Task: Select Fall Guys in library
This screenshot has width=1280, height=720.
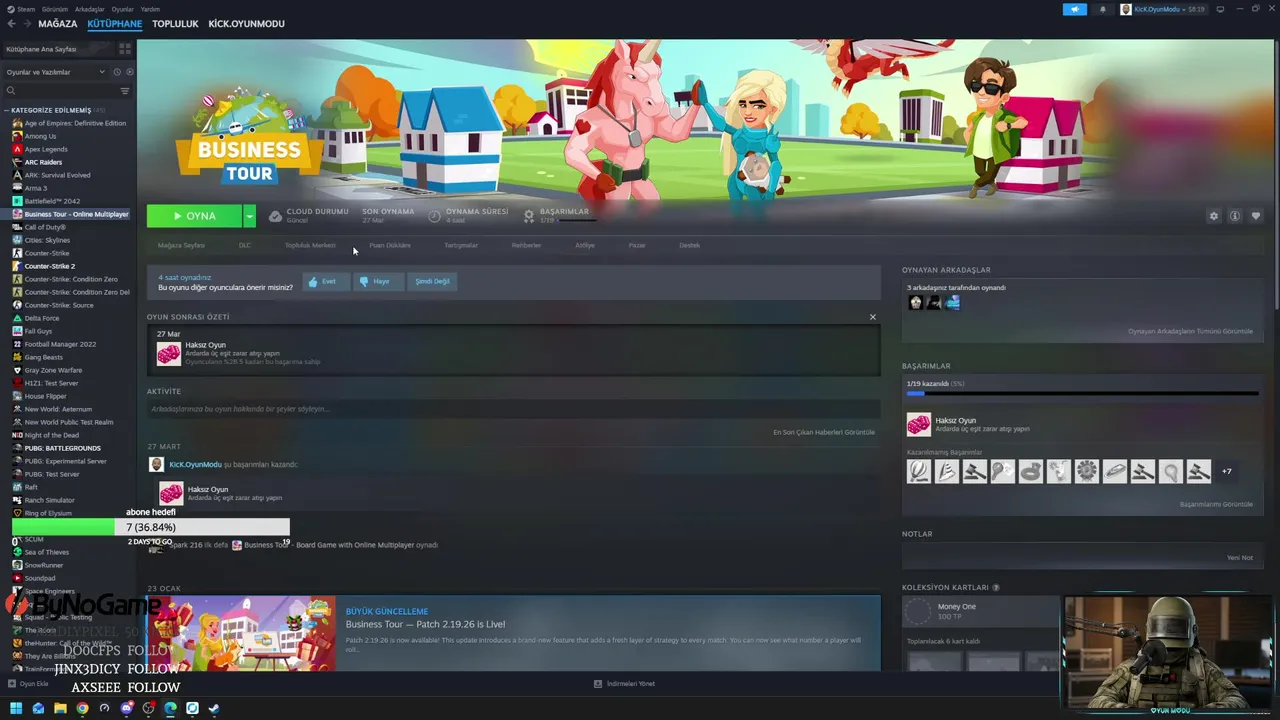Action: 38,331
